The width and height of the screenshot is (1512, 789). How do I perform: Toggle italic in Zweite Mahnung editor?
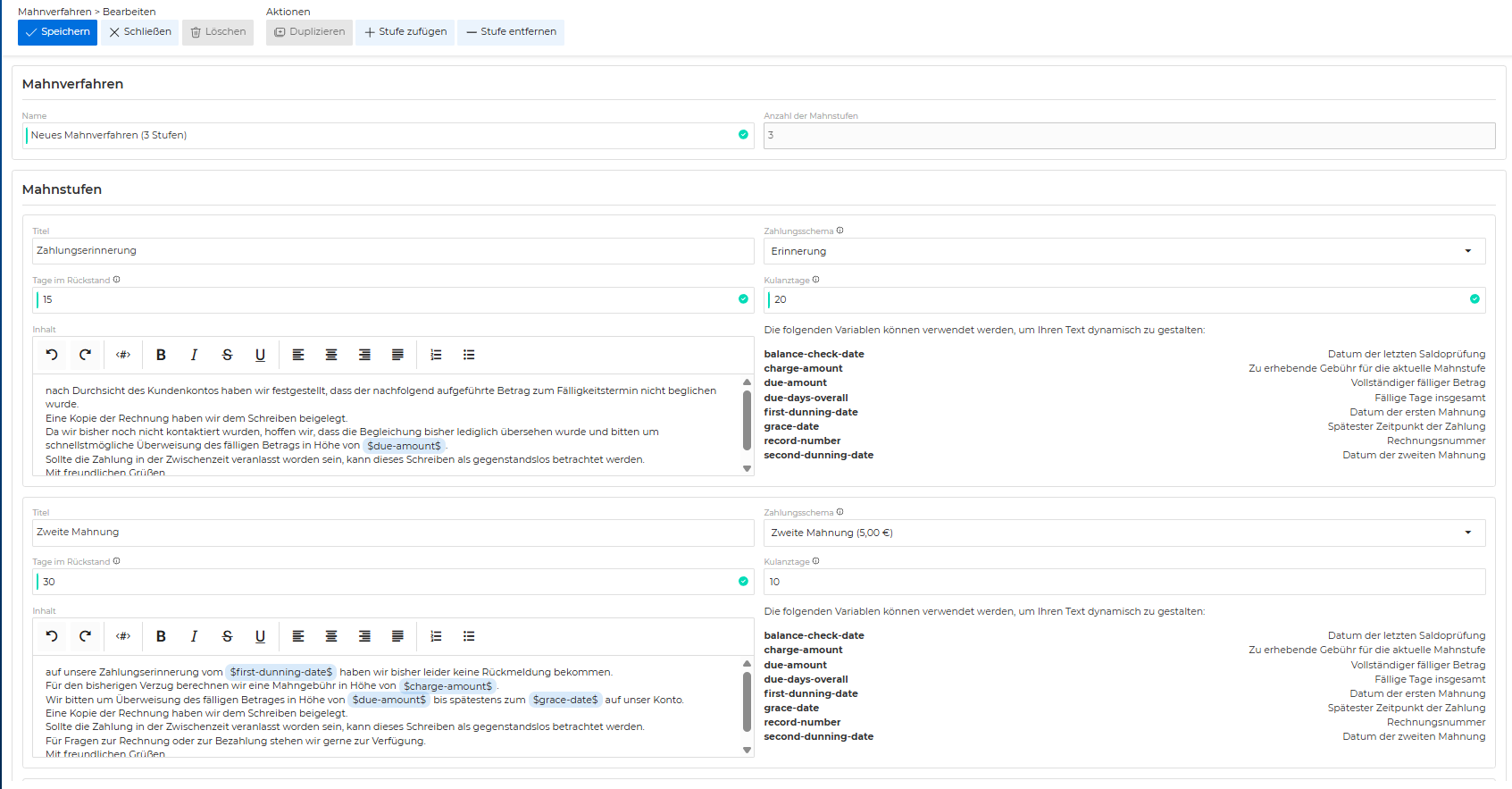pyautogui.click(x=194, y=636)
